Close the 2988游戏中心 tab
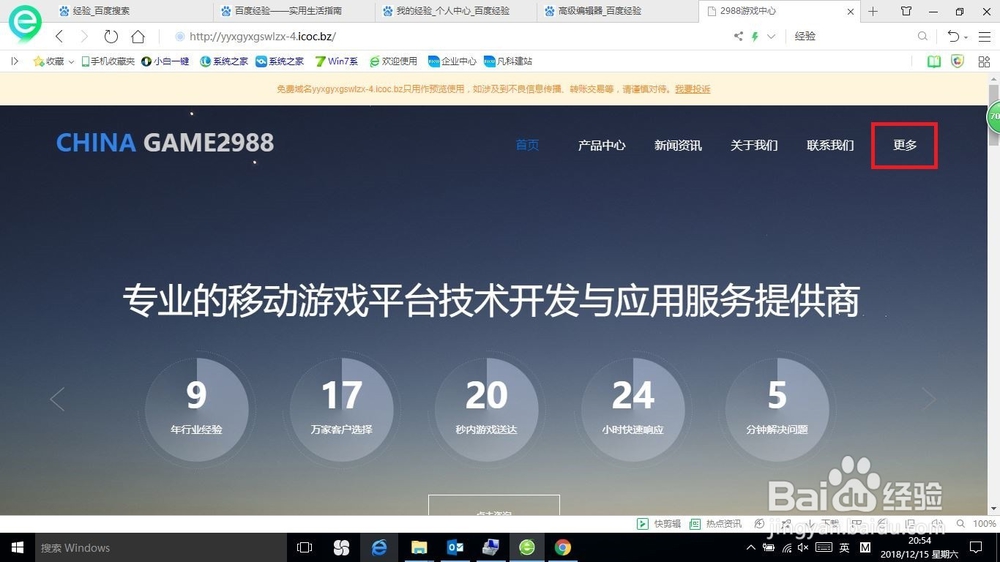The width and height of the screenshot is (1000, 562). point(850,11)
